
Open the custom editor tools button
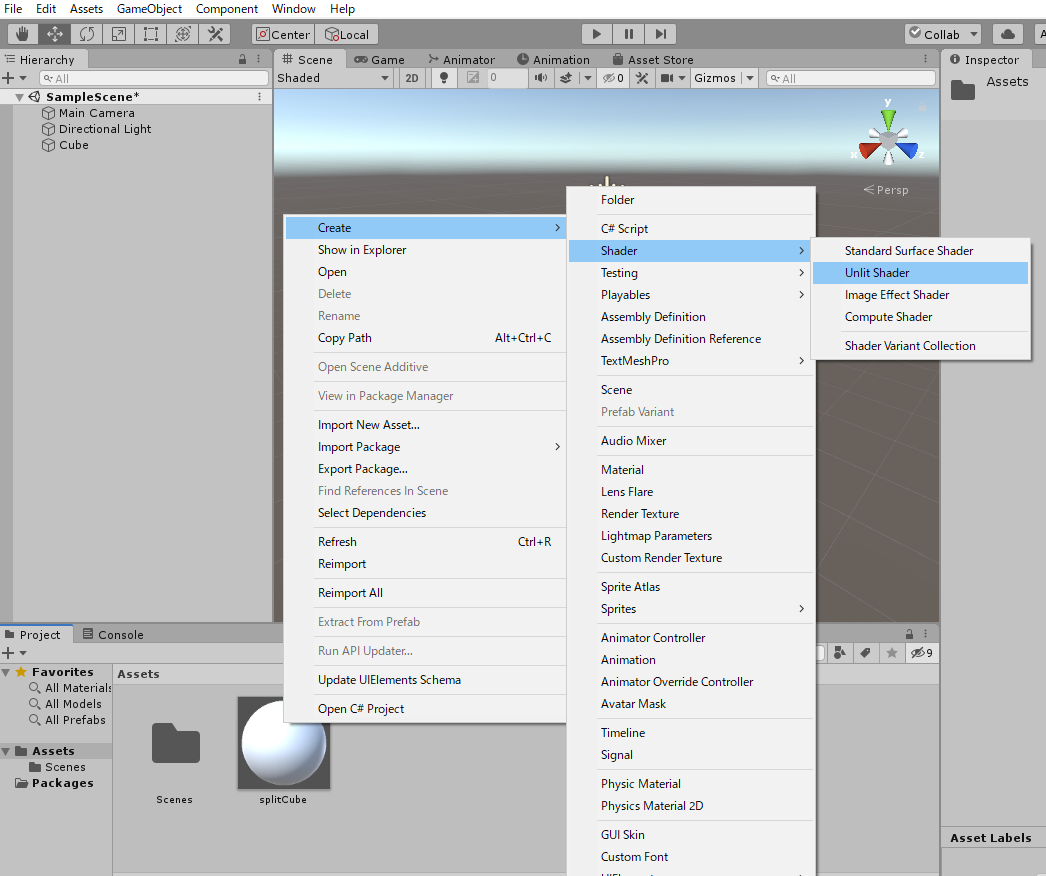point(215,34)
